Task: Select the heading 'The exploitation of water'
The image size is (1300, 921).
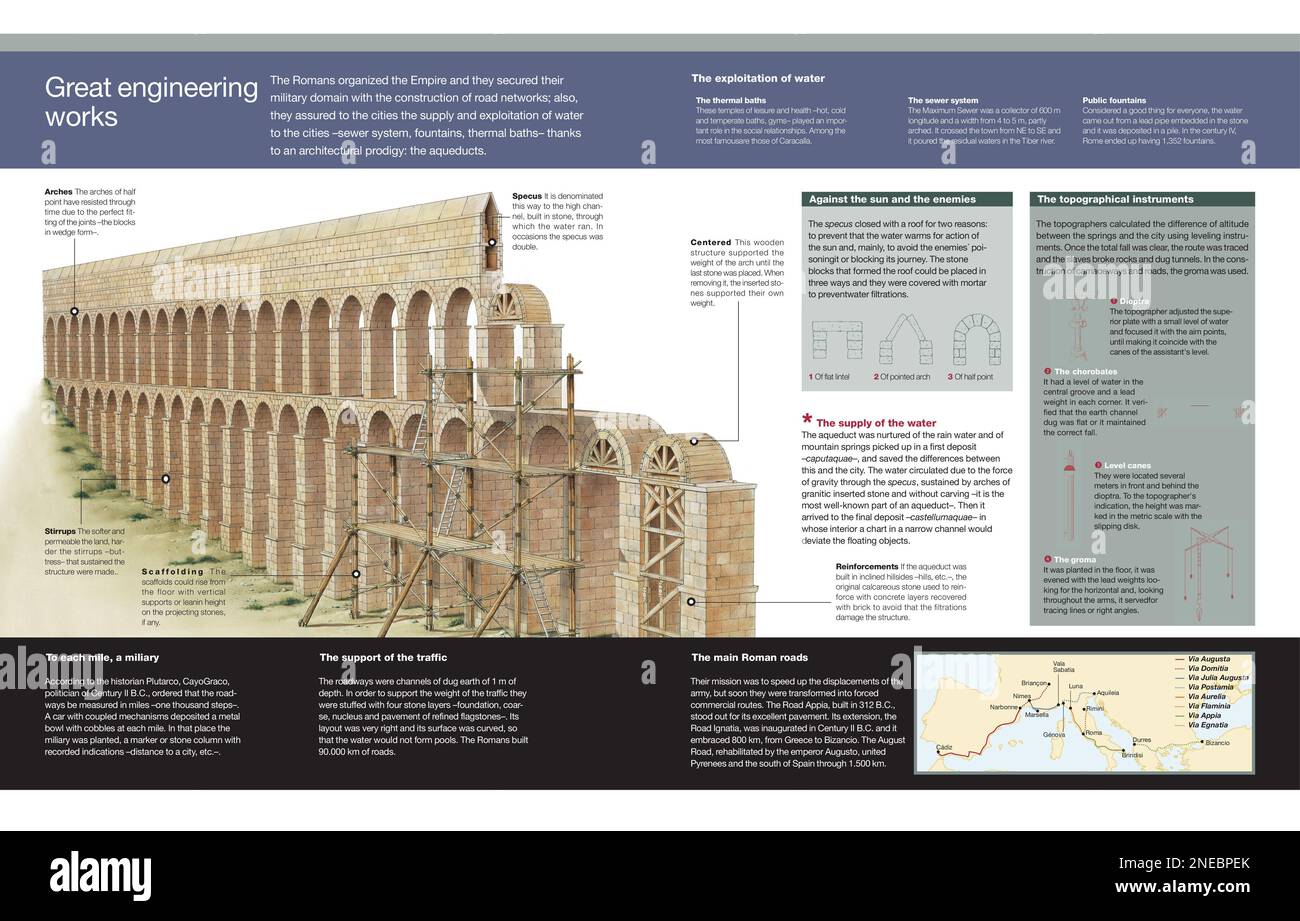Action: (758, 78)
